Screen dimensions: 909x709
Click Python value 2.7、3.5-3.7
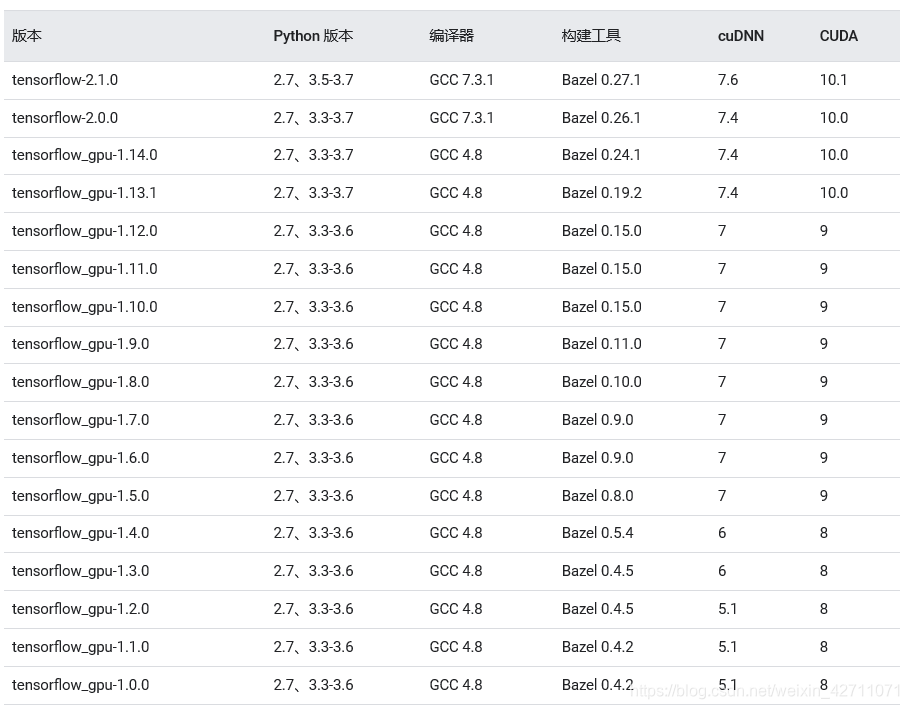click(x=313, y=80)
